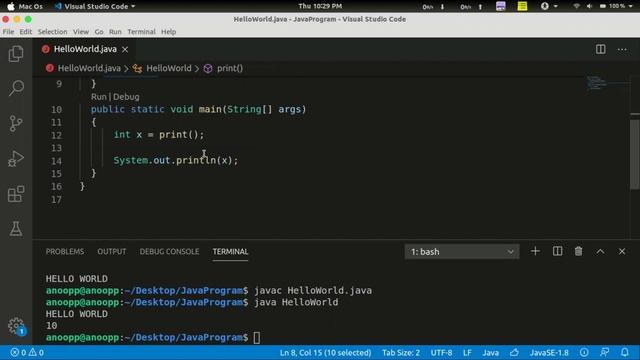Open the Terminal menu
Viewport: 640px width, 360px height.
pyautogui.click(x=141, y=31)
